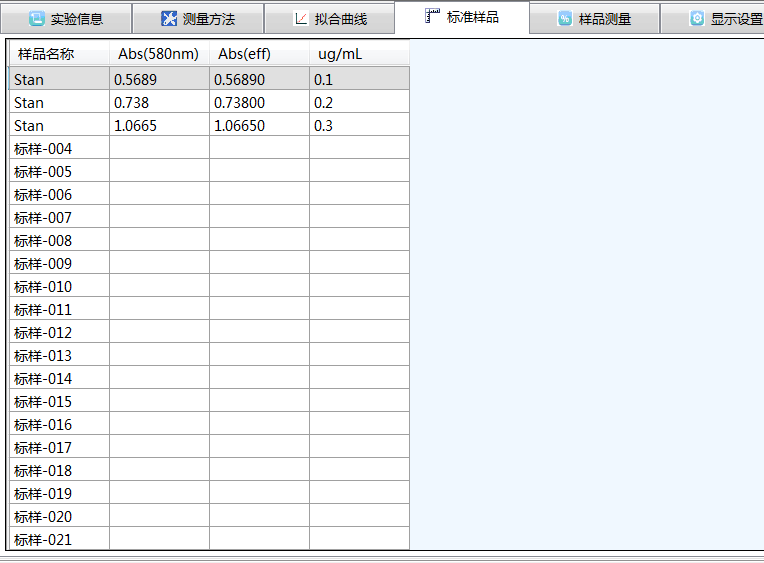Click the ug/mL column header
Screen dimensions: 764x563
click(340, 53)
